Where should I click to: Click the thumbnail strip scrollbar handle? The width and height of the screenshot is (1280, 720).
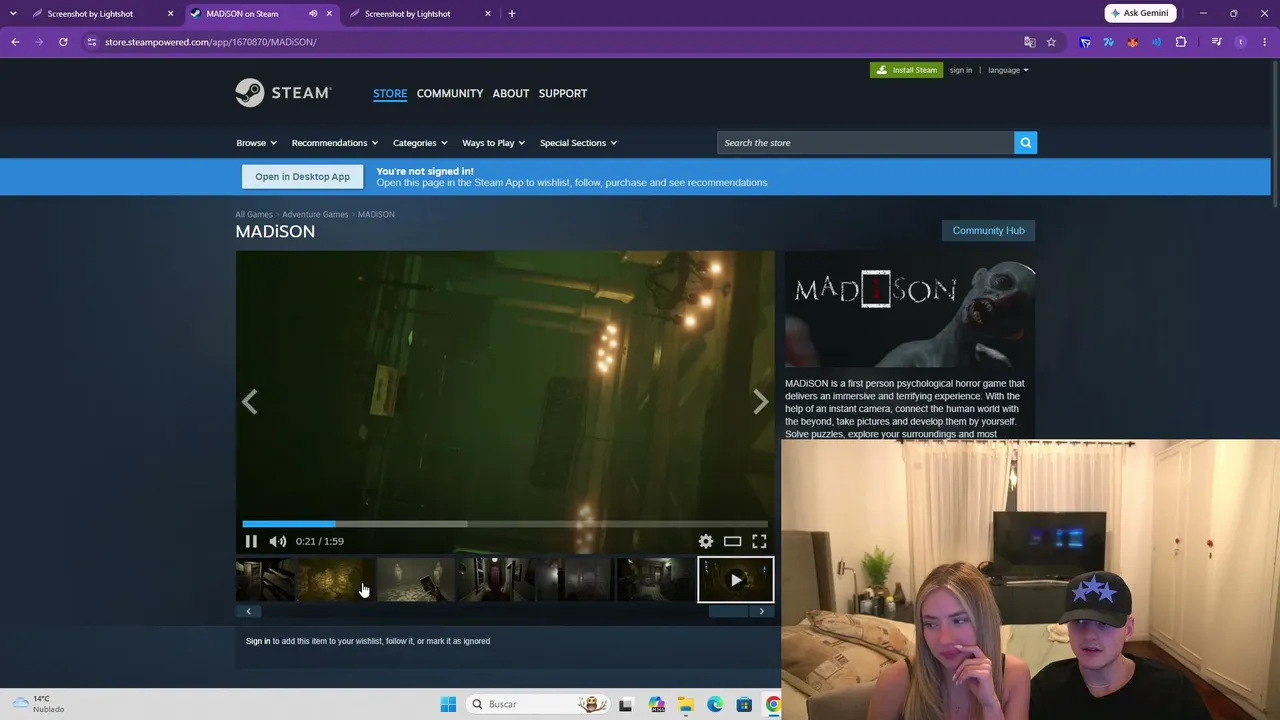coord(728,611)
